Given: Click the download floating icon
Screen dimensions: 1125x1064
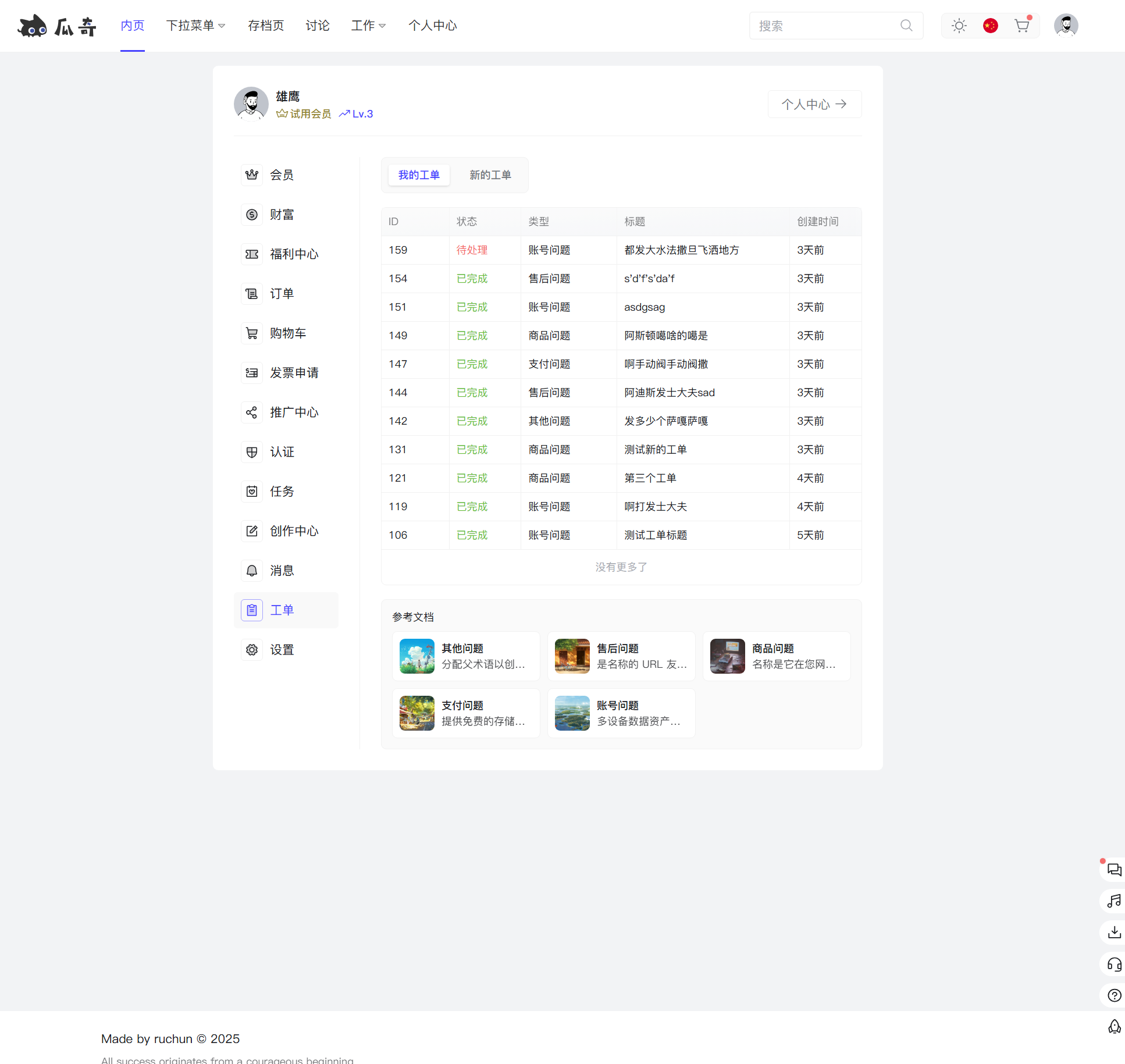Looking at the screenshot, I should [1114, 933].
